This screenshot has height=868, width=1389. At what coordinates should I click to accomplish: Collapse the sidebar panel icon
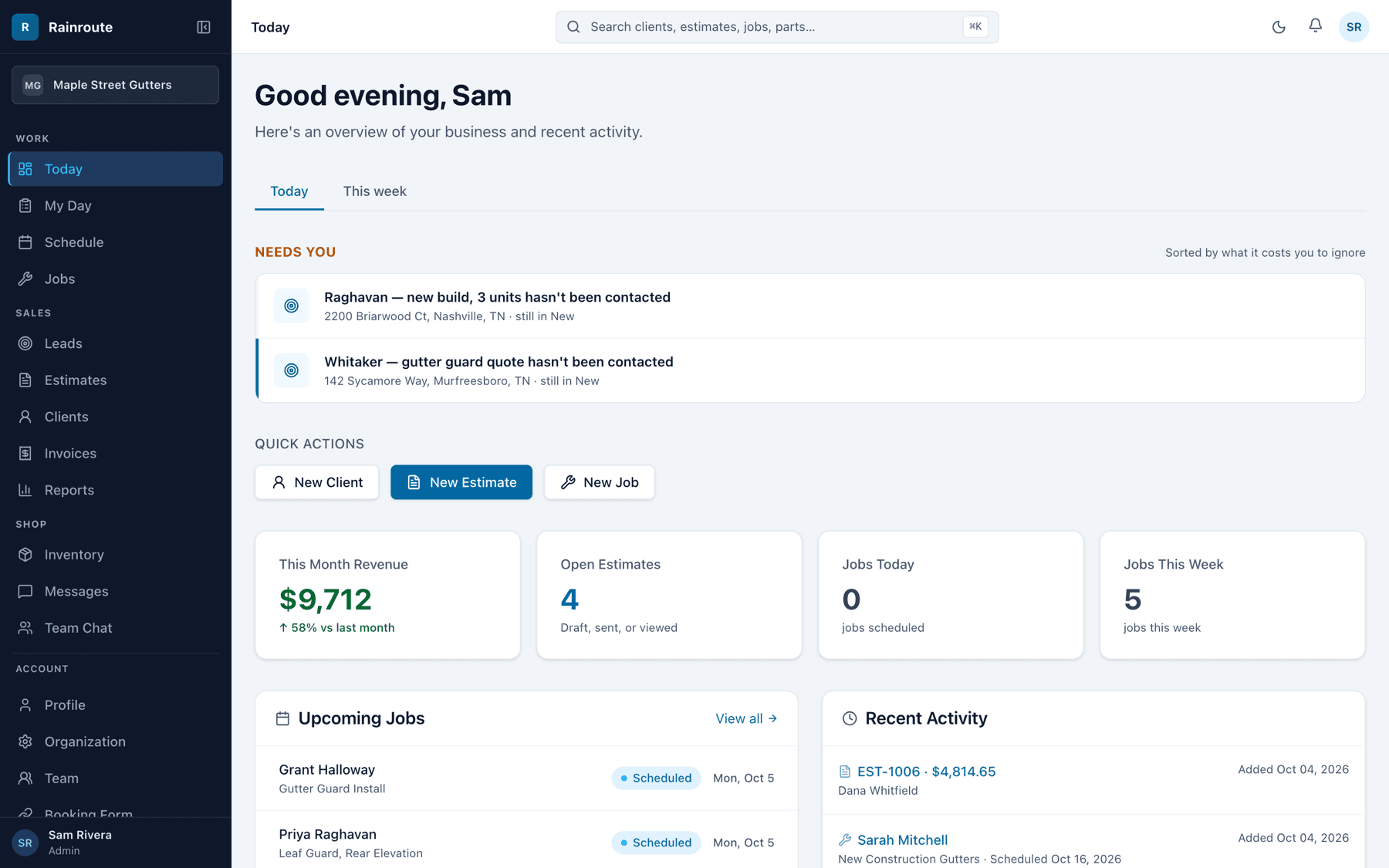(x=204, y=27)
